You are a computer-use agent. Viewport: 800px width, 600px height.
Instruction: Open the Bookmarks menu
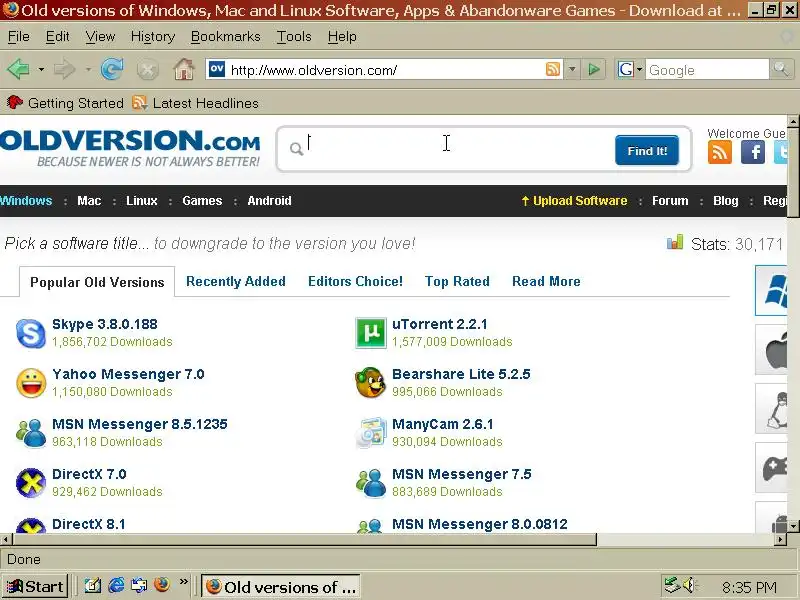[x=226, y=37]
